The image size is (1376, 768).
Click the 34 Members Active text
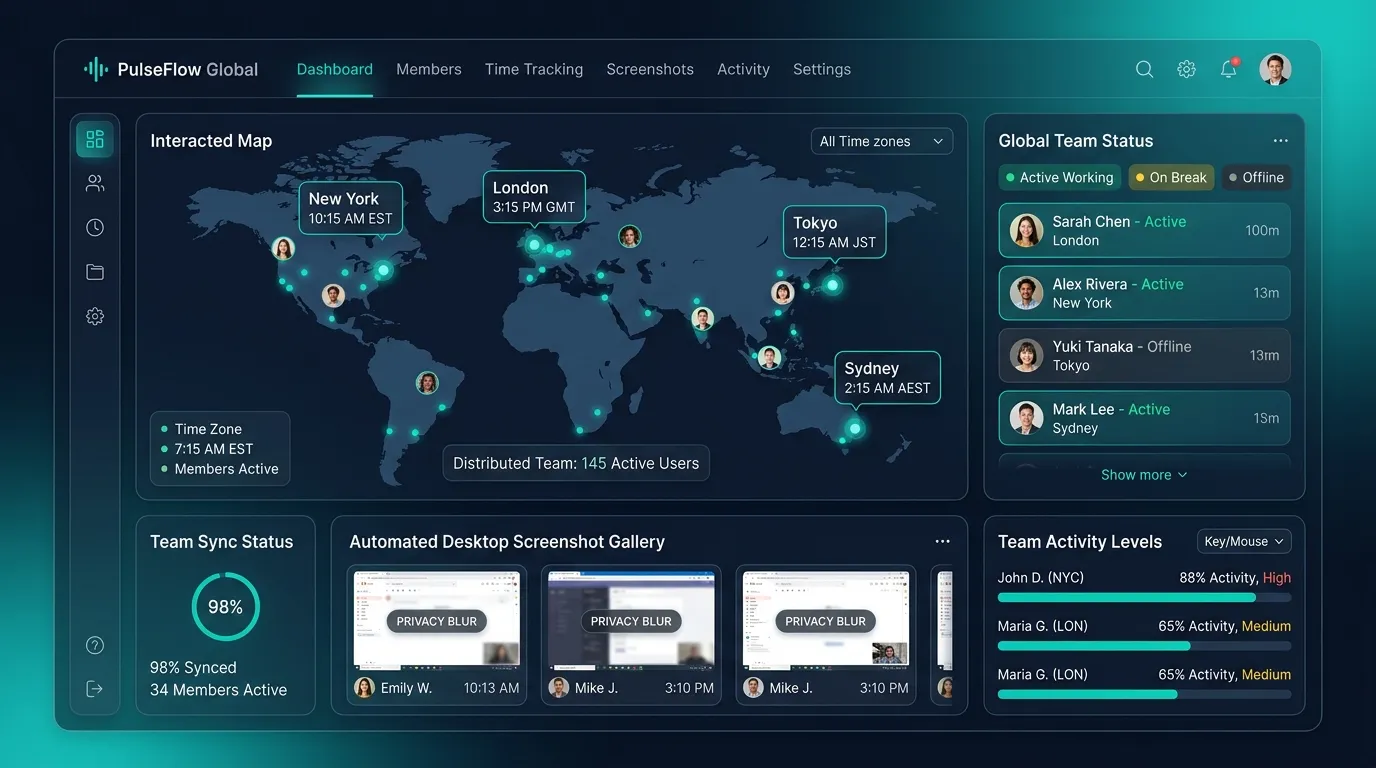218,690
